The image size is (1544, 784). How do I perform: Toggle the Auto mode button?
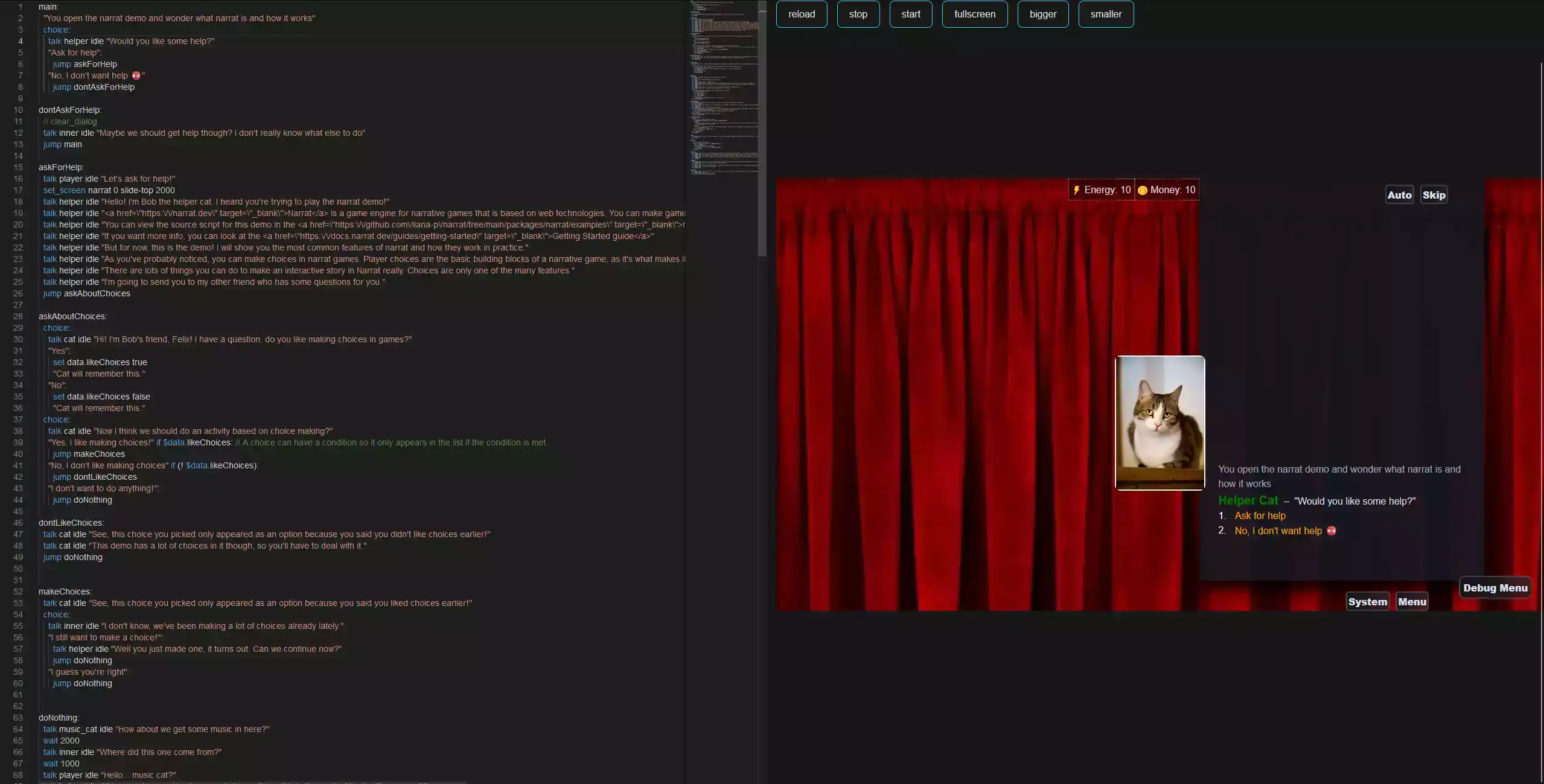pyautogui.click(x=1399, y=195)
